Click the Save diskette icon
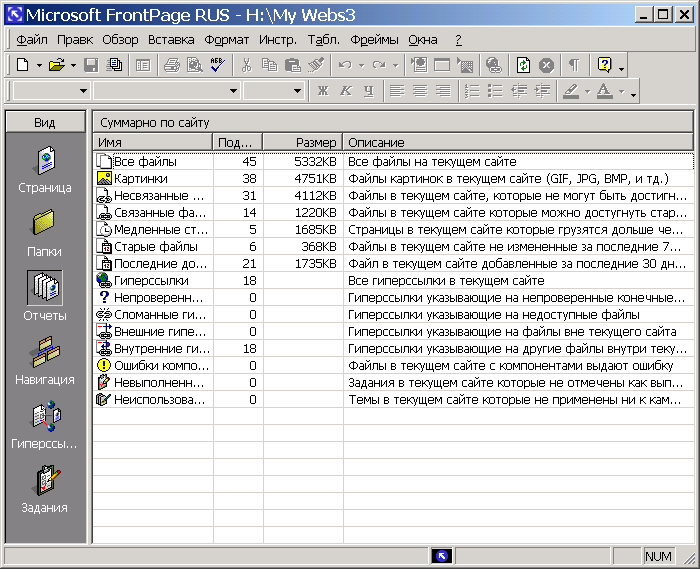 [91, 65]
